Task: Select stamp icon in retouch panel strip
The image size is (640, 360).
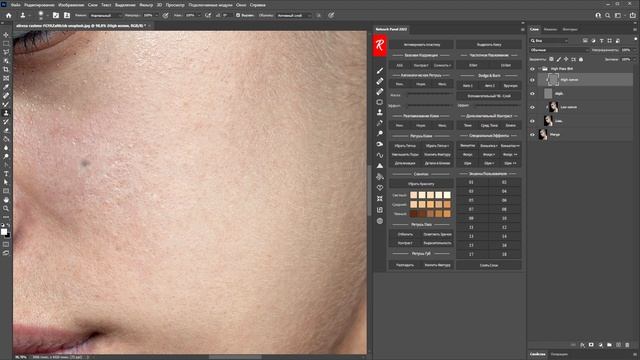Action: (380, 112)
